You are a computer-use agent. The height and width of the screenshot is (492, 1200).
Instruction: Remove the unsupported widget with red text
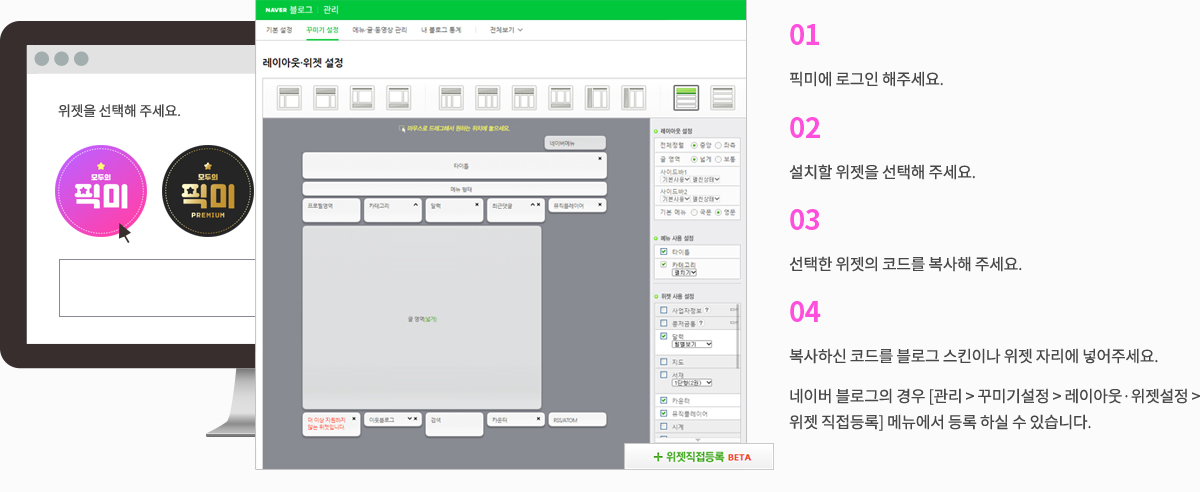pyautogui.click(x=354, y=418)
